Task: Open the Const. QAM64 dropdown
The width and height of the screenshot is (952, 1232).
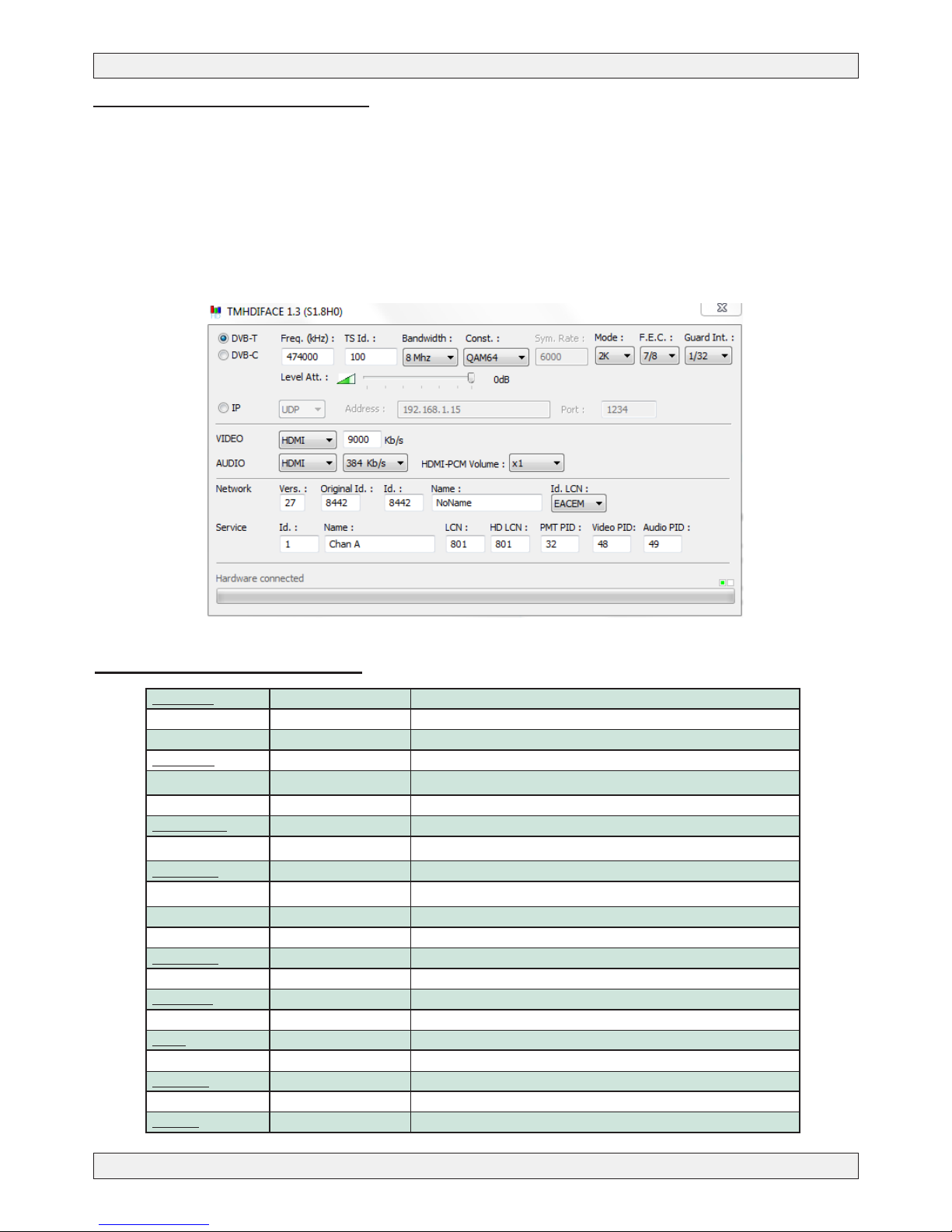Action: (496, 358)
